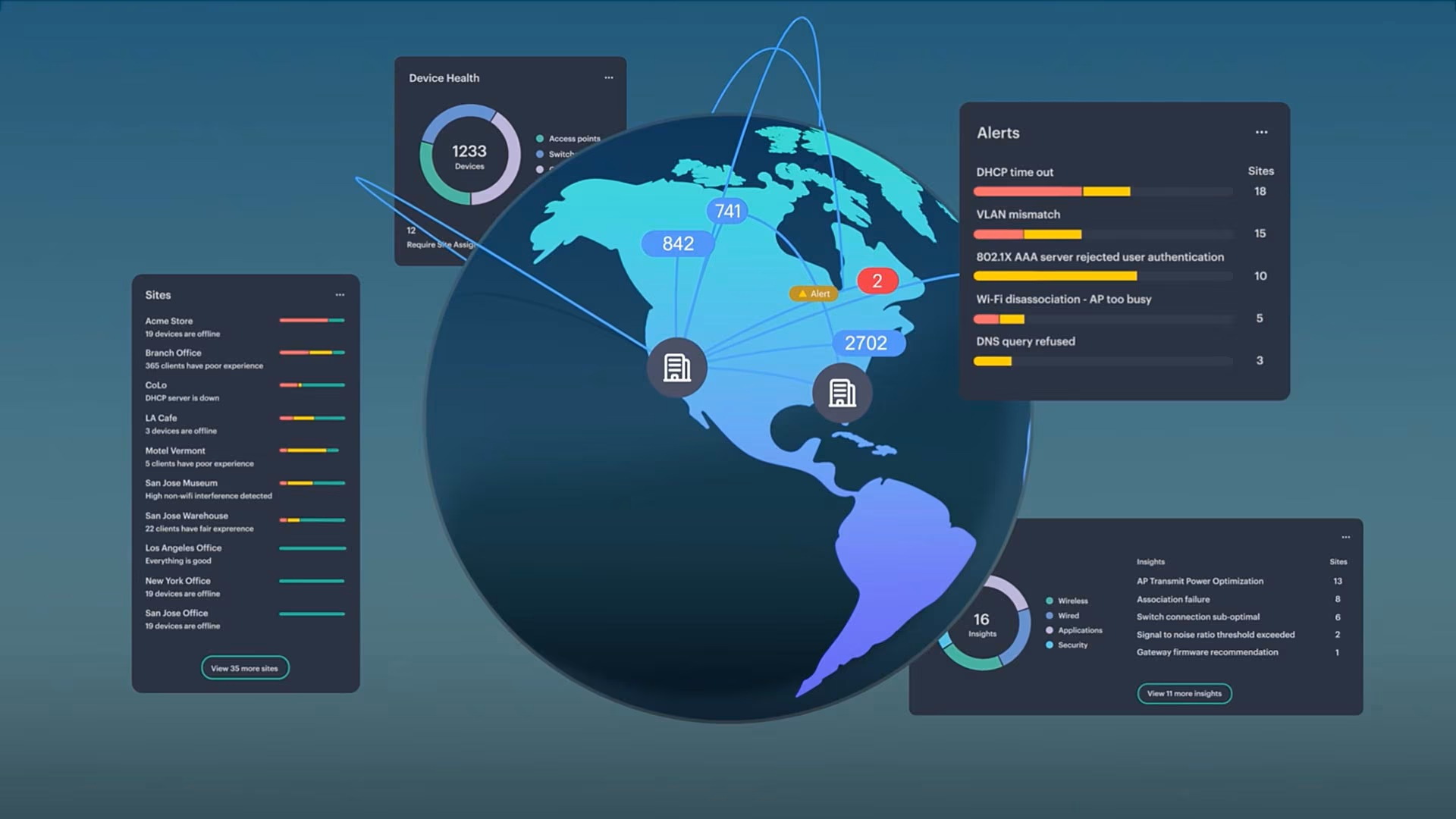Viewport: 1456px width, 819px height.
Task: Select the Acme Store site row
Action: pyautogui.click(x=245, y=327)
